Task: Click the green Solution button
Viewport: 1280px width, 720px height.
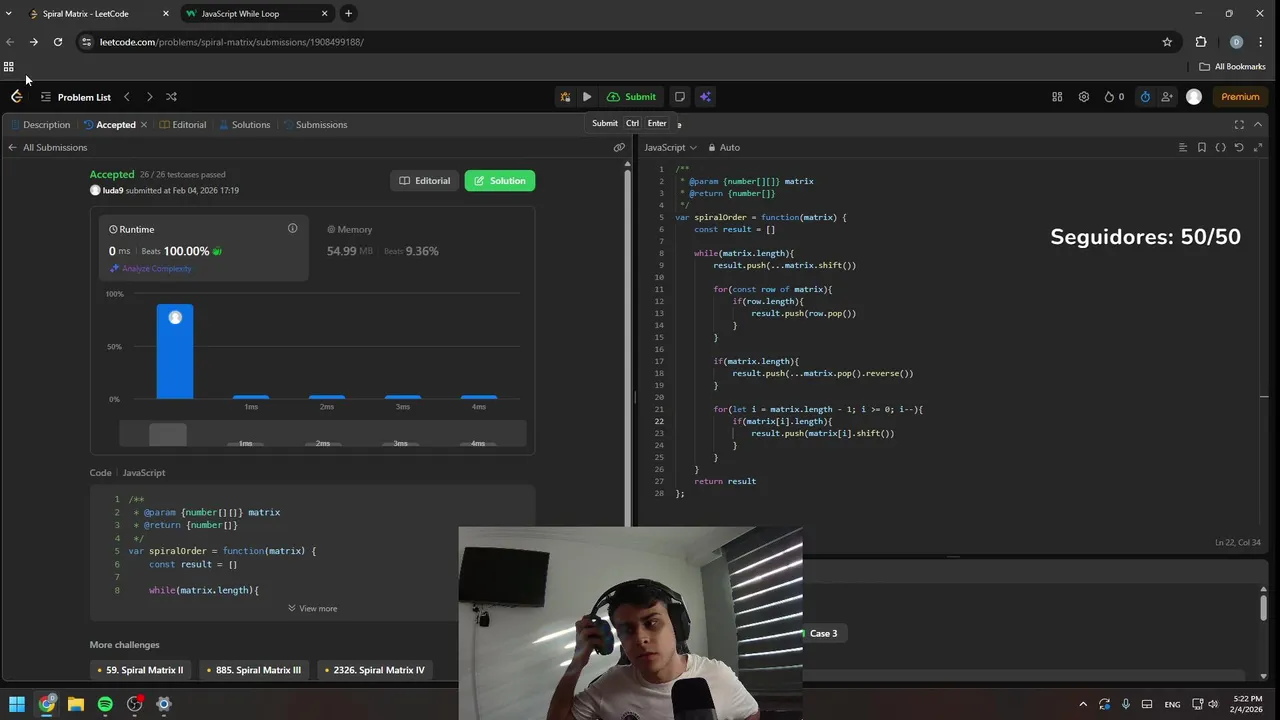Action: pos(500,181)
